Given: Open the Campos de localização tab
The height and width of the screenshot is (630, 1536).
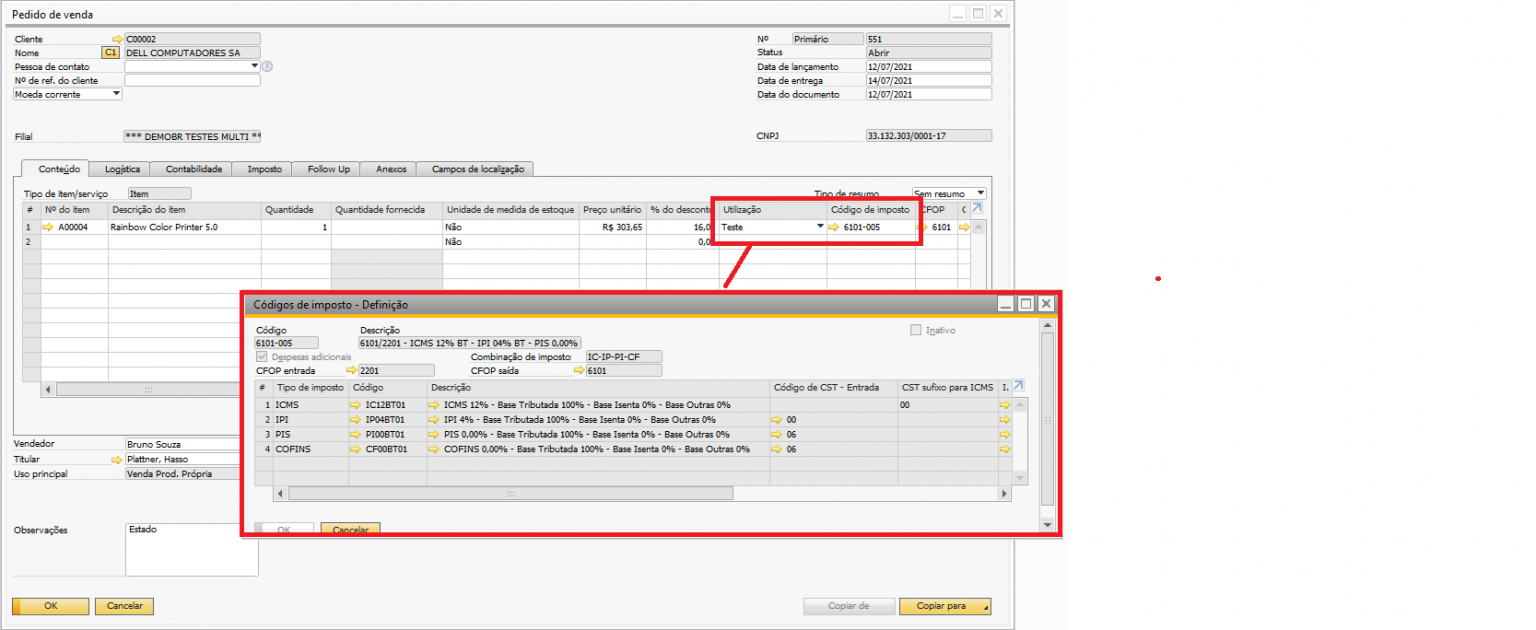Looking at the screenshot, I should (x=477, y=169).
